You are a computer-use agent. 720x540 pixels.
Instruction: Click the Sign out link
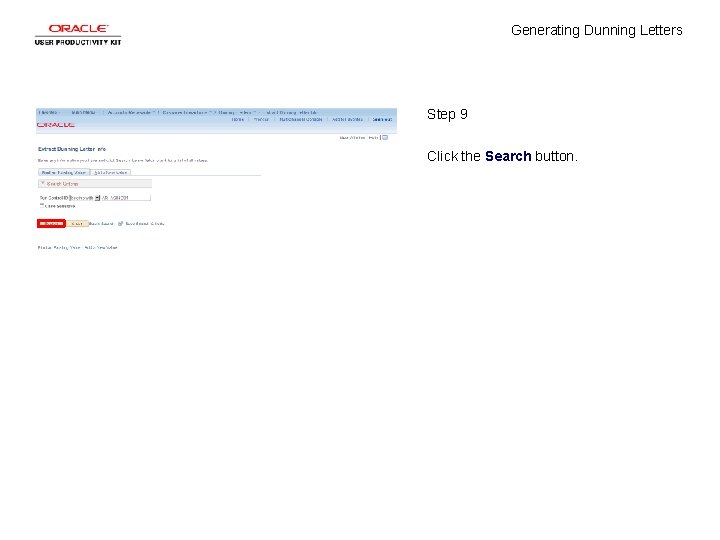click(x=382, y=119)
